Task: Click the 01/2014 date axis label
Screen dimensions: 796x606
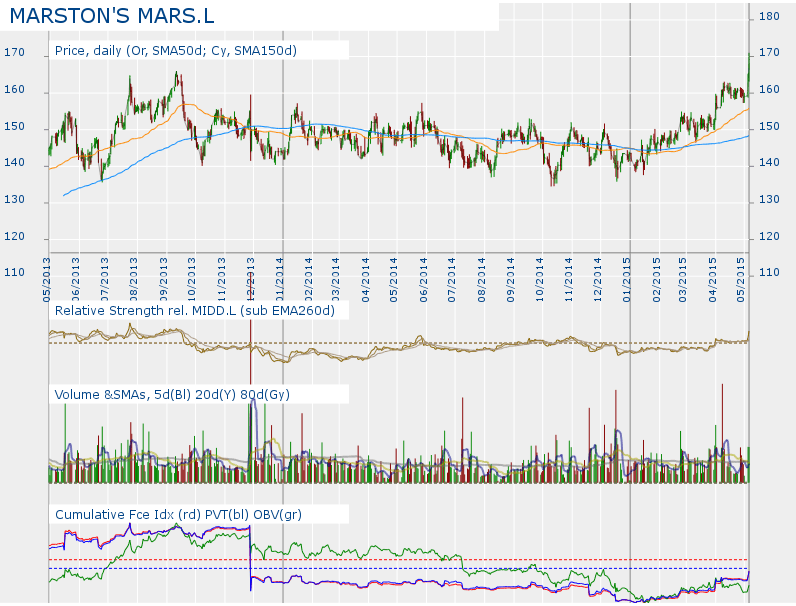Action: (280, 280)
